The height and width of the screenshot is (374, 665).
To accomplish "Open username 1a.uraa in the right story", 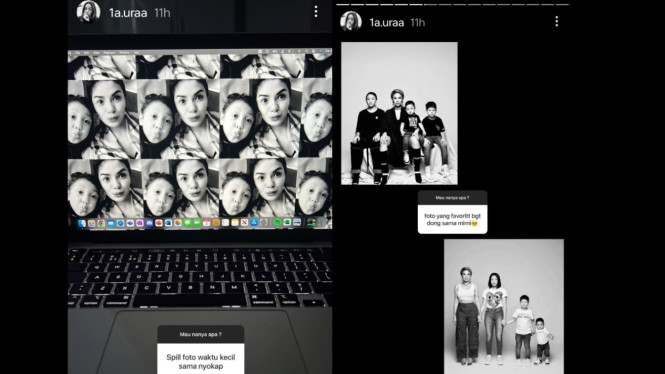I will (x=386, y=22).
